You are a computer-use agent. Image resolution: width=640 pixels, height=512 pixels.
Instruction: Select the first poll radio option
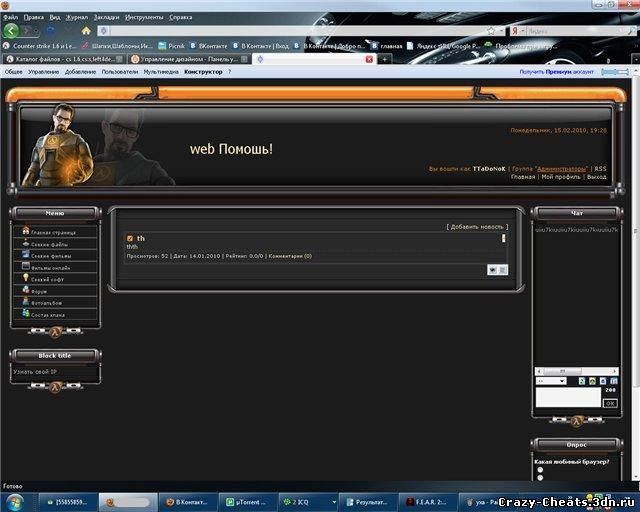pyautogui.click(x=540, y=470)
